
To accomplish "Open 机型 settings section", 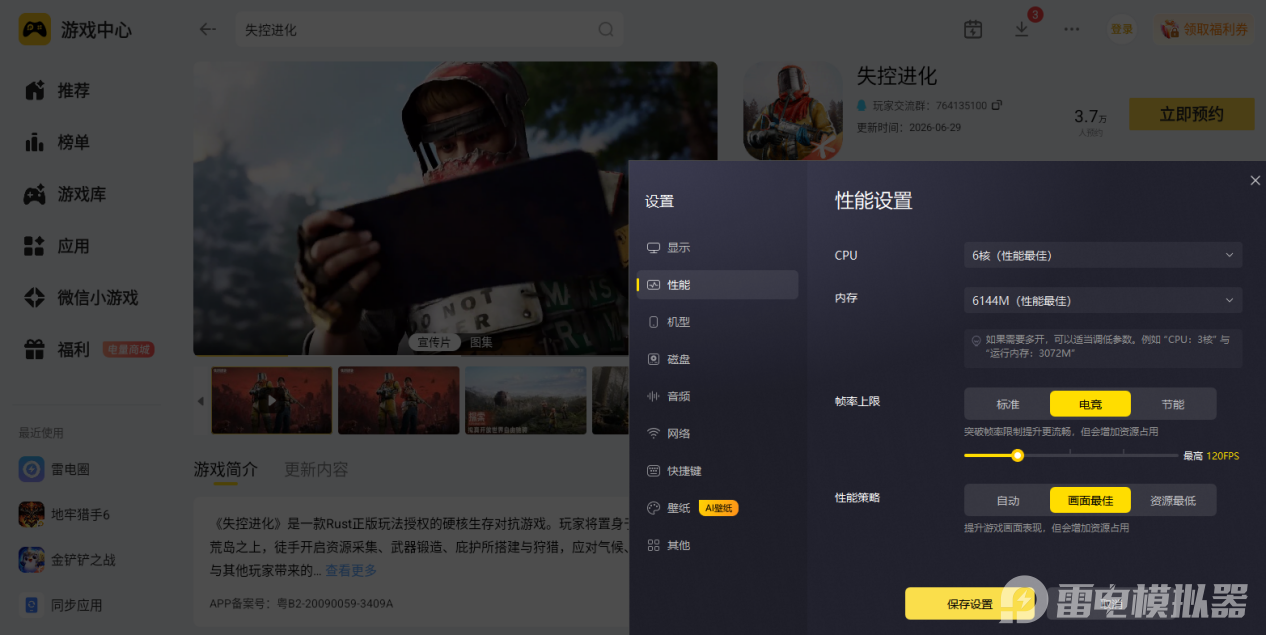I will (717, 322).
